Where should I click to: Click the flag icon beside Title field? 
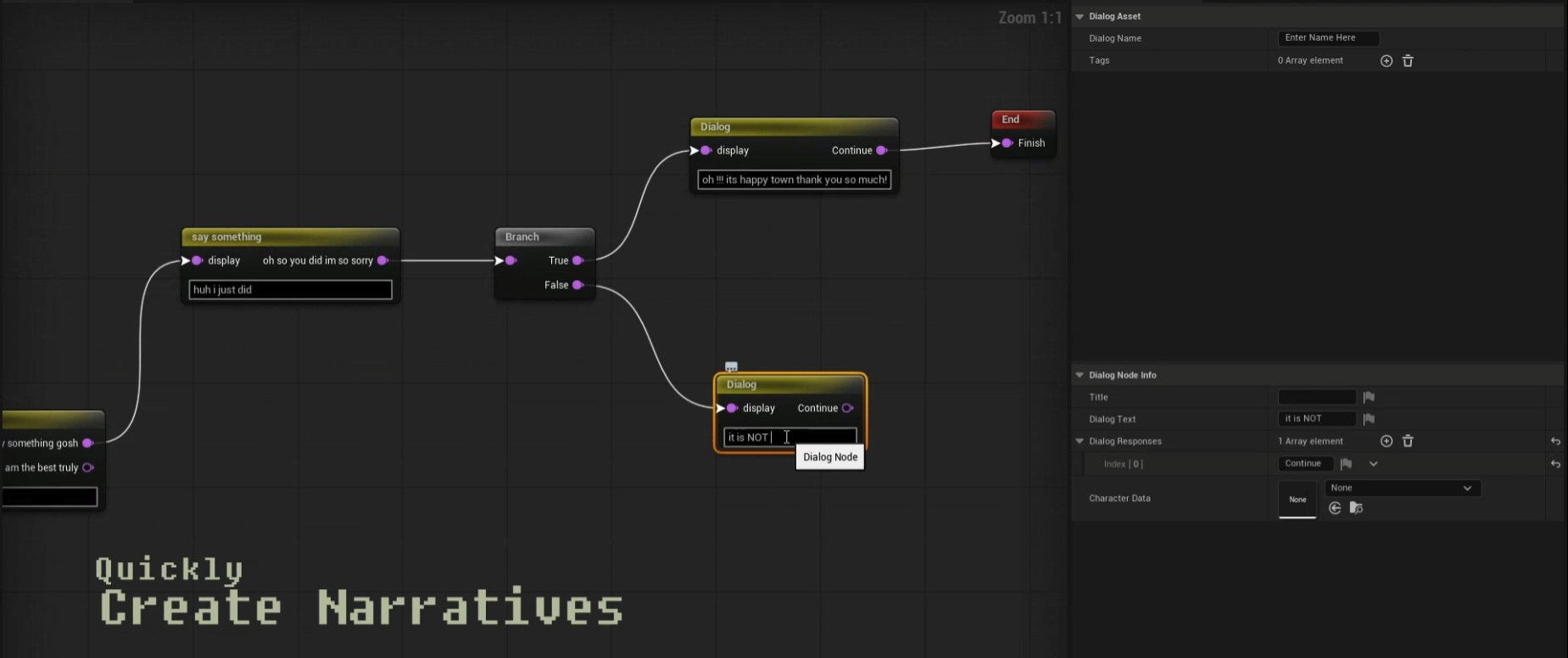coord(1369,397)
